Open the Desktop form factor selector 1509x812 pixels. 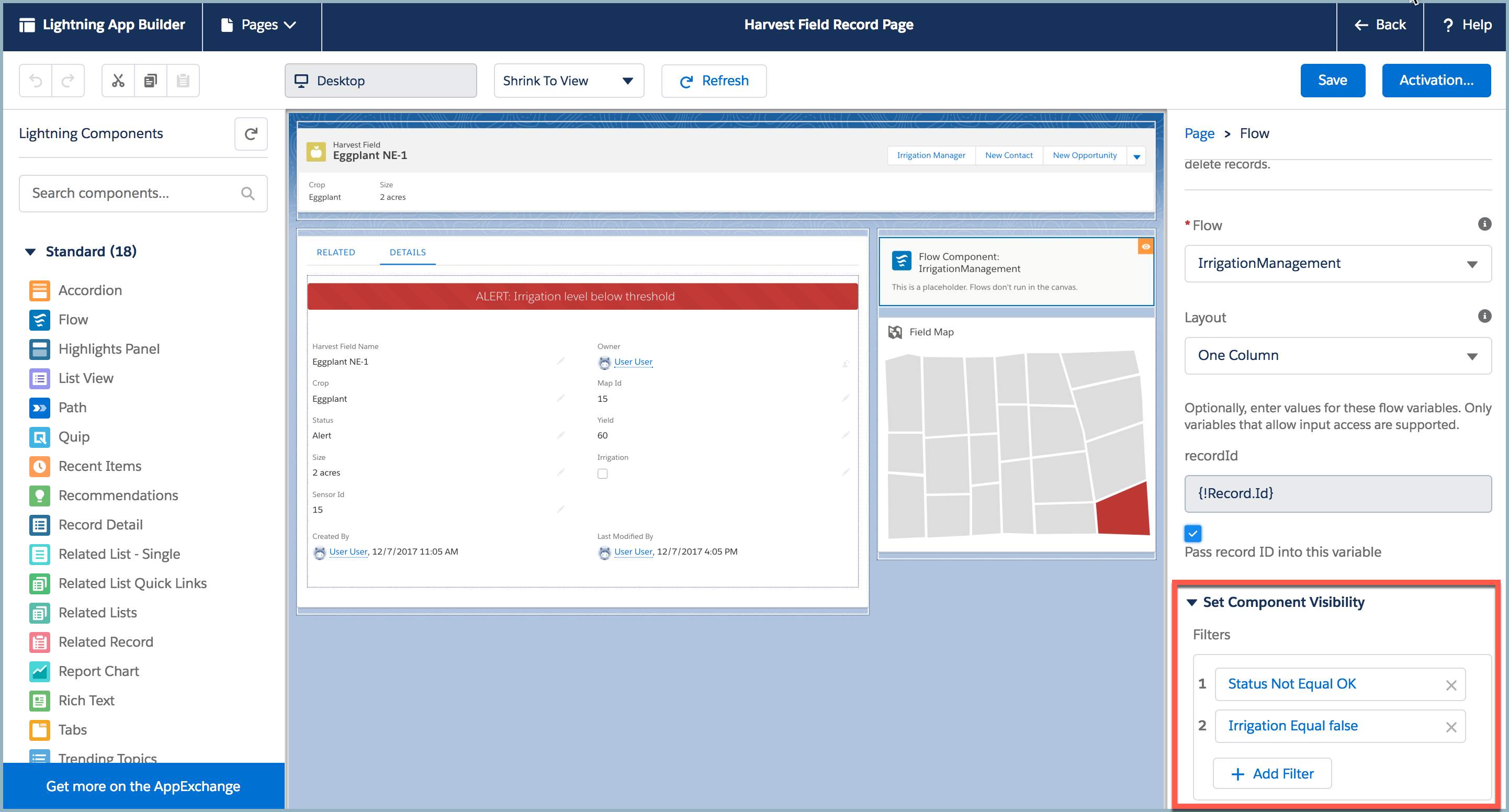coord(381,81)
